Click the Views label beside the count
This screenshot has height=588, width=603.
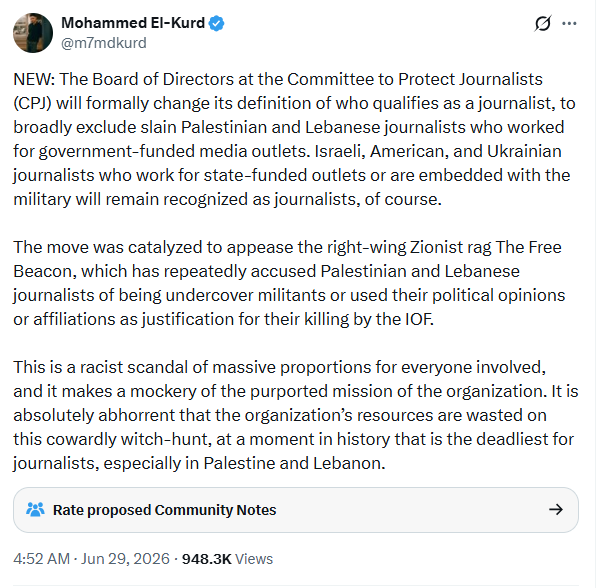(x=254, y=559)
